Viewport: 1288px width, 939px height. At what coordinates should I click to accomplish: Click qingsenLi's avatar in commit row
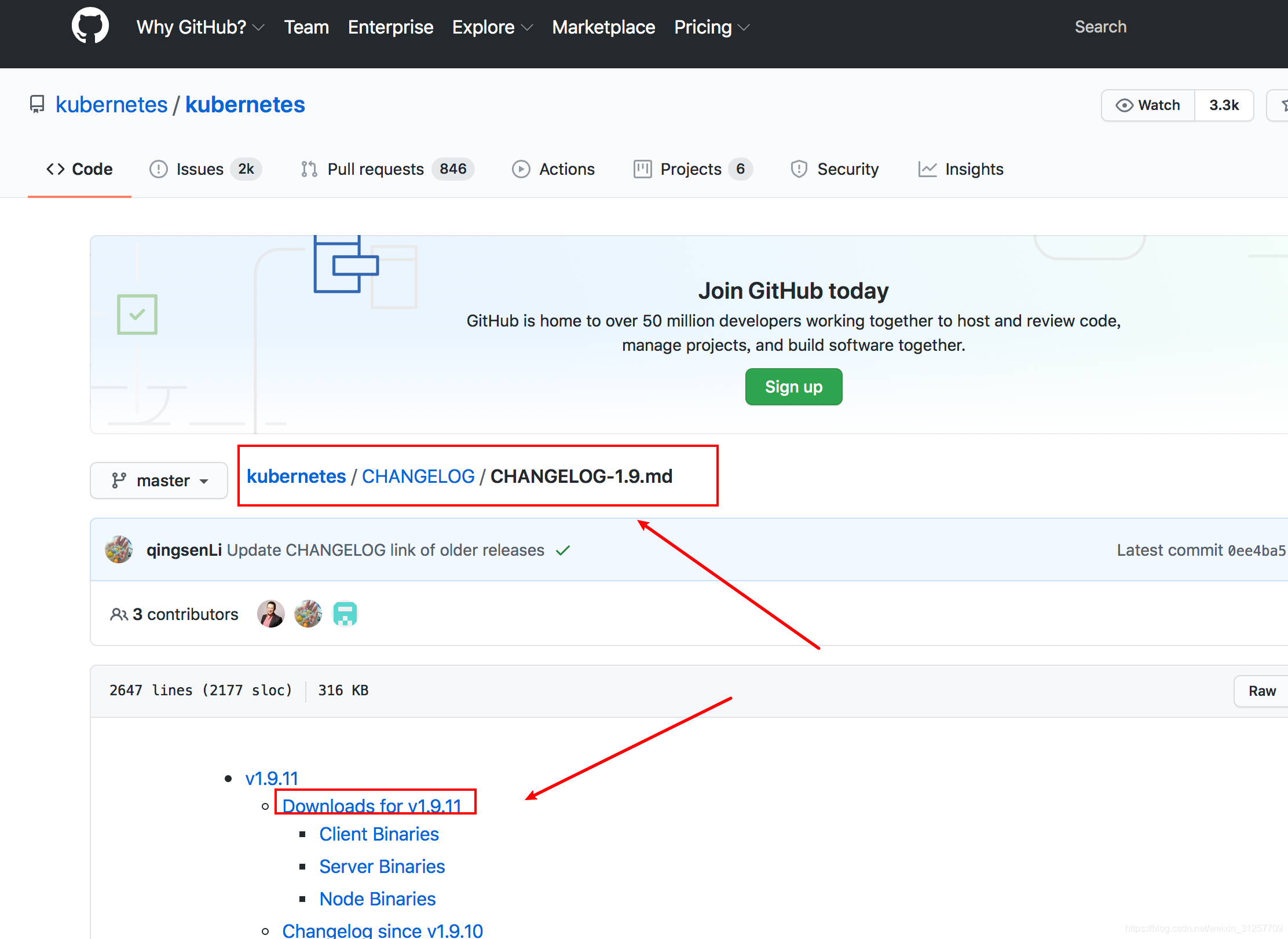coord(119,549)
